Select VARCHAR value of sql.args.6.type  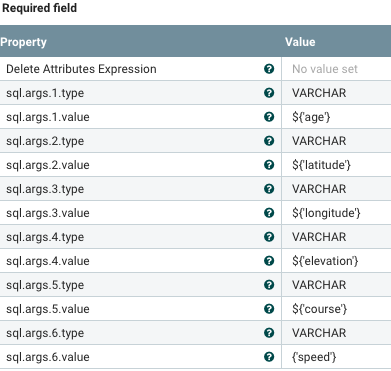tap(319, 333)
